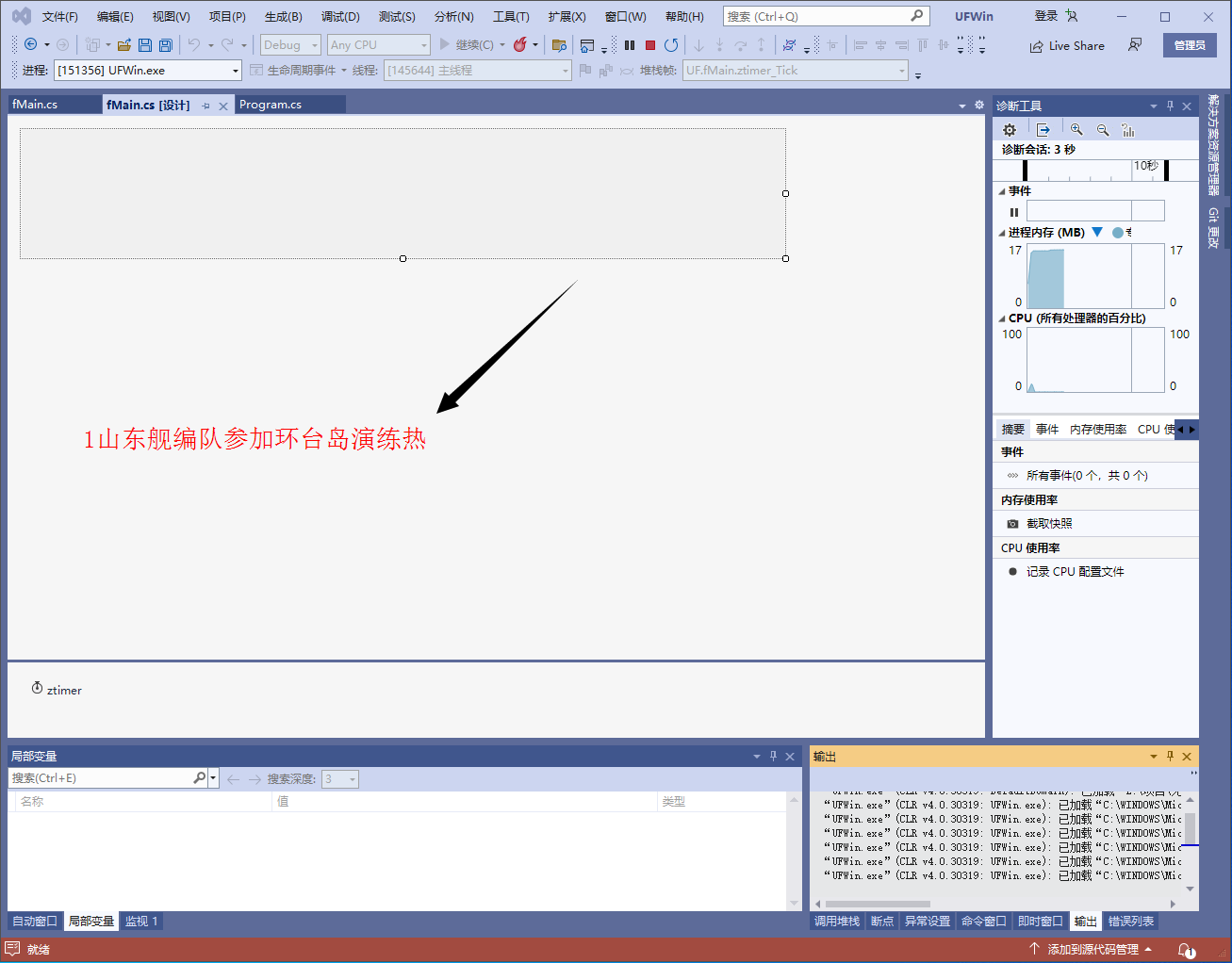This screenshot has width=1232, height=963.
Task: Click the Open File folder icon
Action: coord(123,44)
